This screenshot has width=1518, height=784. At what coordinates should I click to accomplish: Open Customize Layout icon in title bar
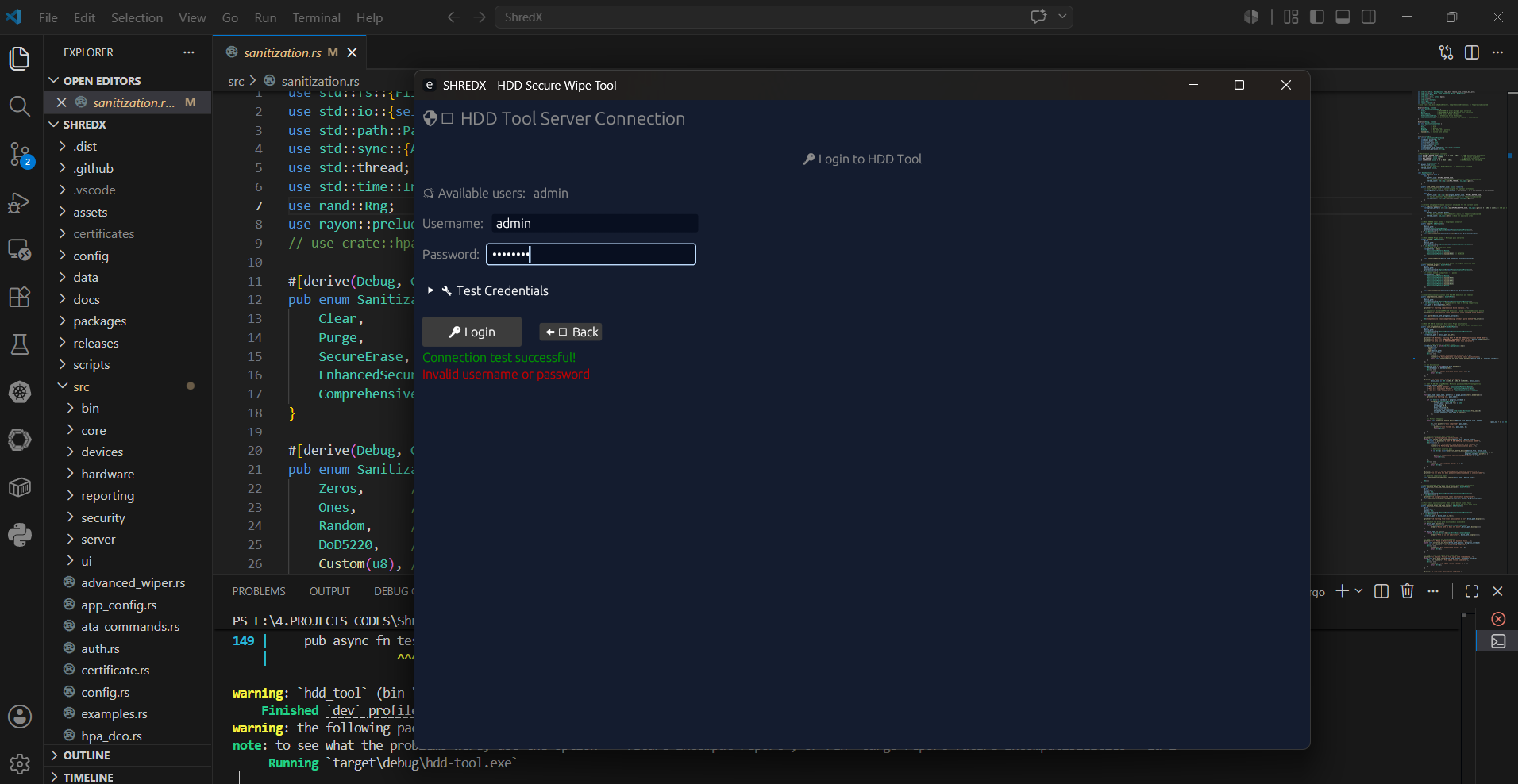tap(1291, 17)
